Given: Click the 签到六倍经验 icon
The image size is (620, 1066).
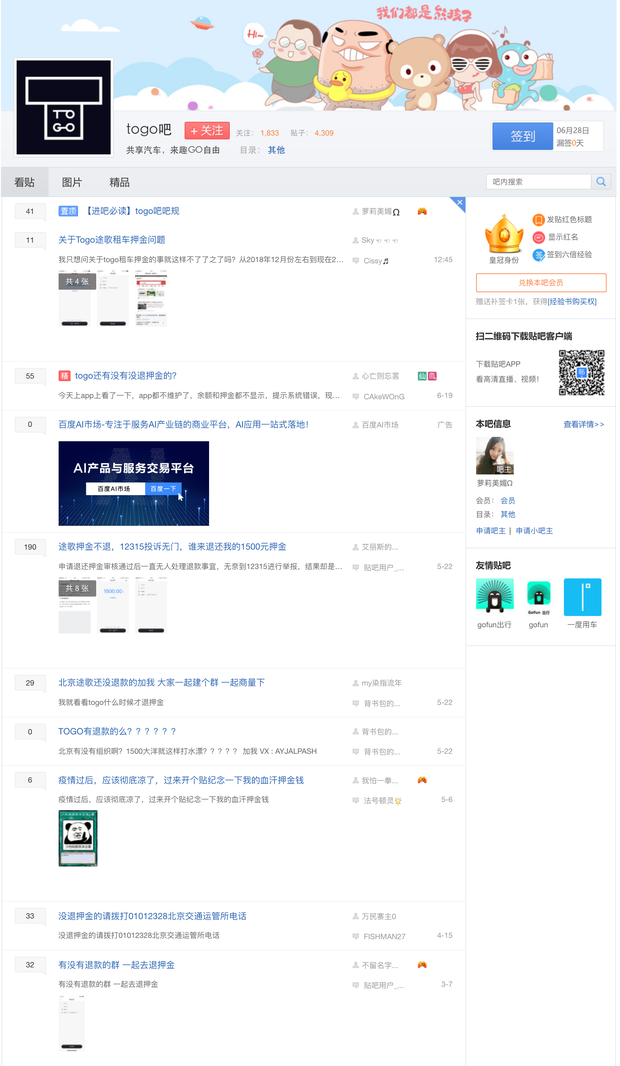Looking at the screenshot, I should (538, 255).
